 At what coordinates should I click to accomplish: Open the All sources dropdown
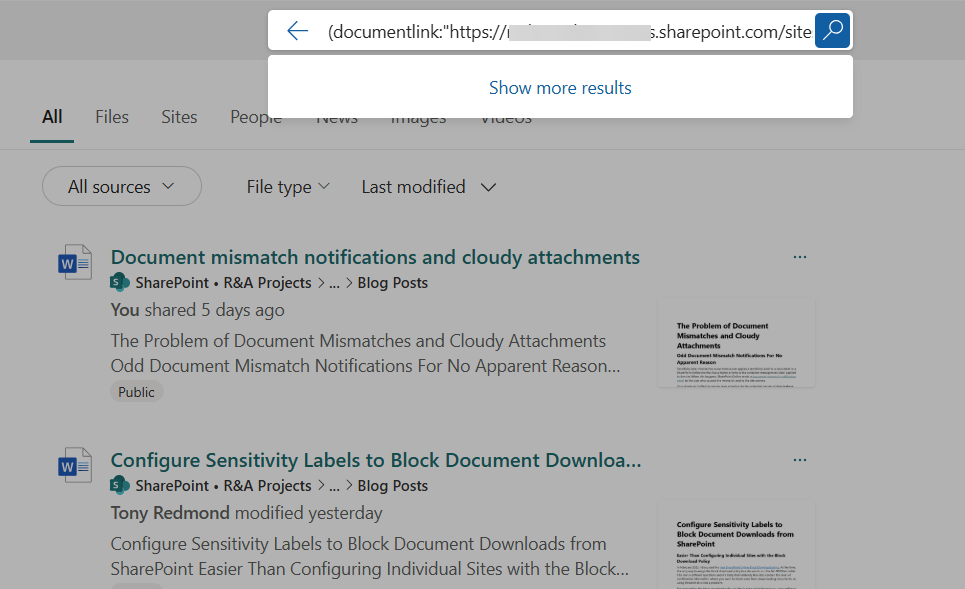122,186
